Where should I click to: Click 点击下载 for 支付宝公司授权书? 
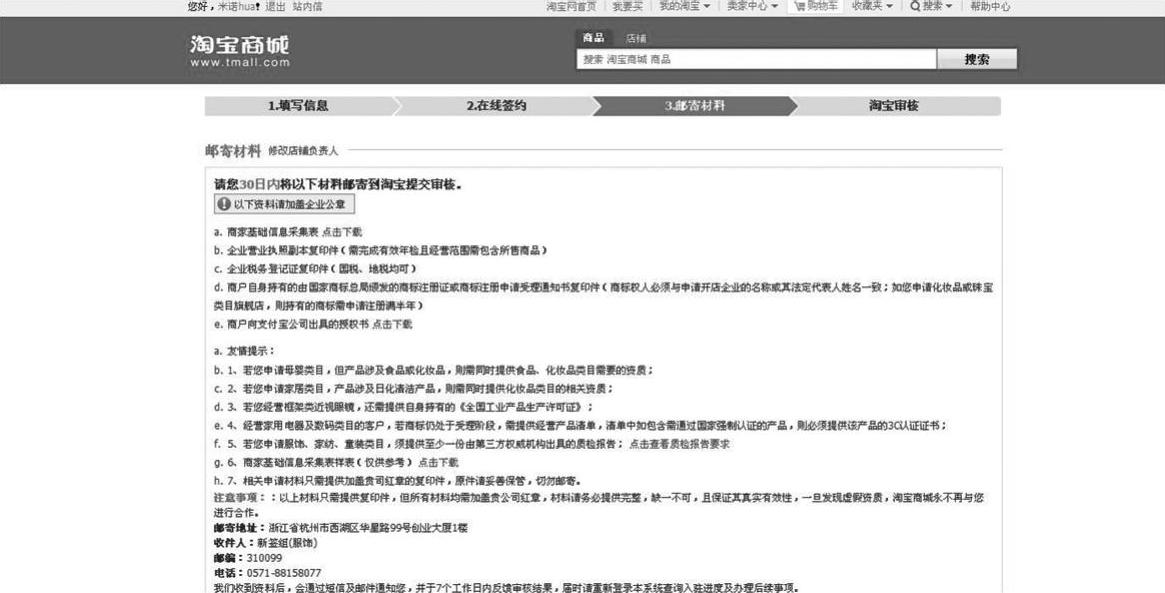click(392, 324)
